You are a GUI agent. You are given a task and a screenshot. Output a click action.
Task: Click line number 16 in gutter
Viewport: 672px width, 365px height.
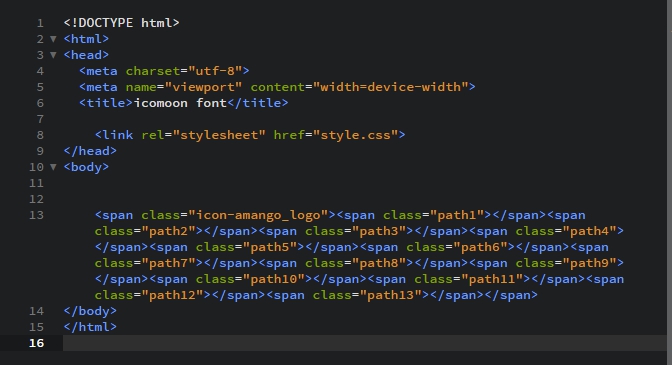coord(36,343)
